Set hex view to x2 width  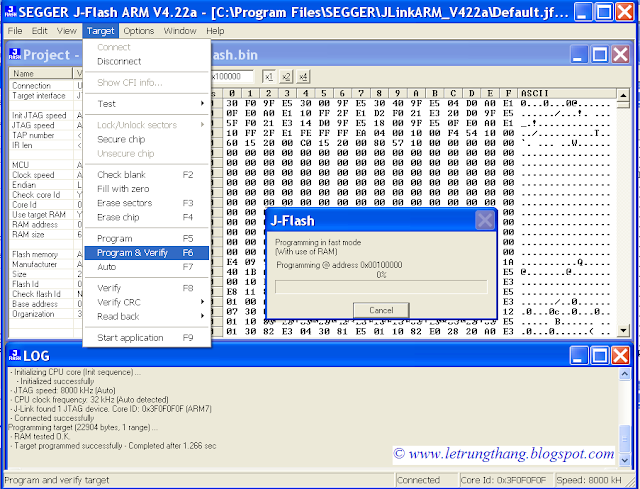[x=286, y=77]
